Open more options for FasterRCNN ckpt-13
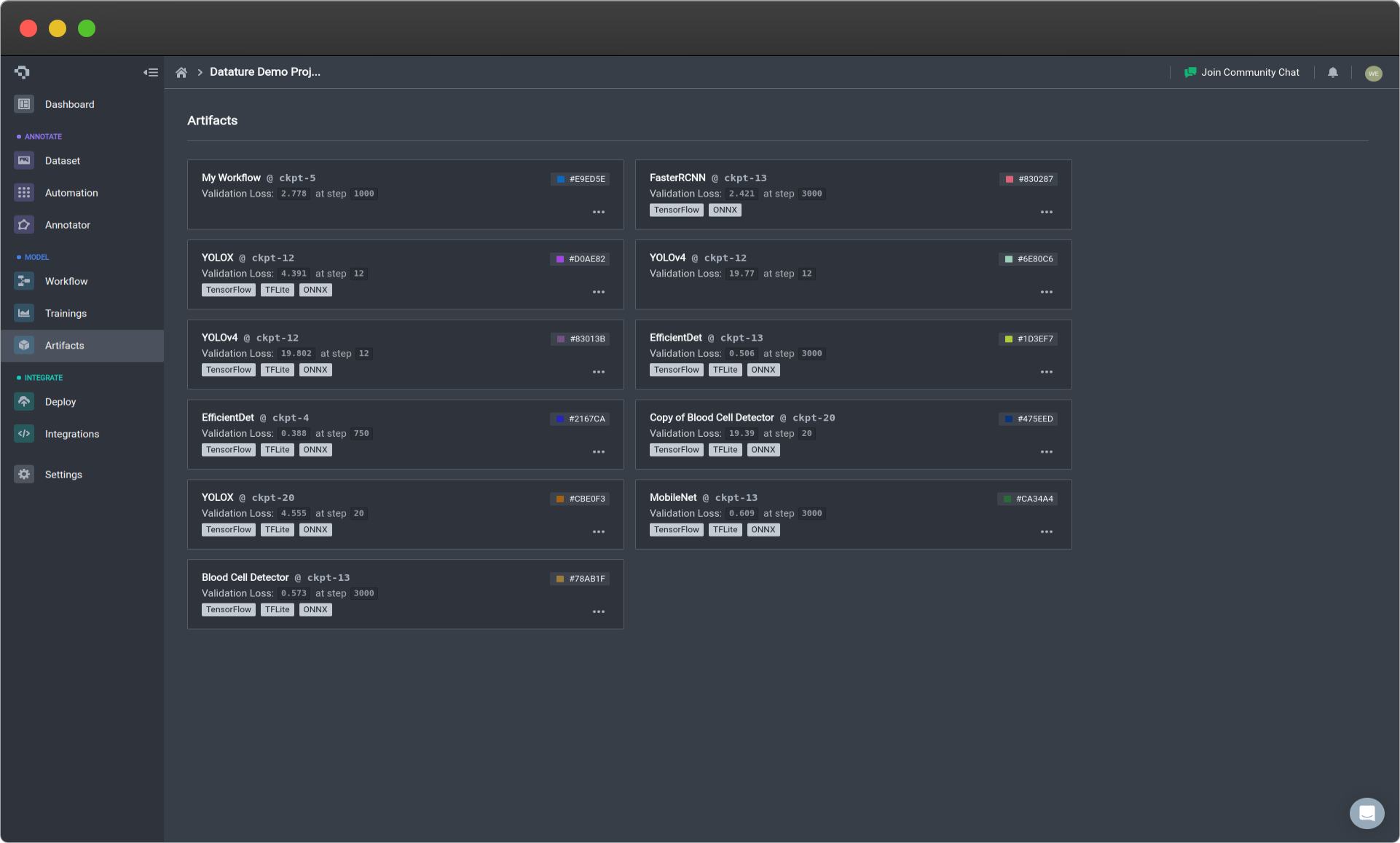 pos(1047,212)
